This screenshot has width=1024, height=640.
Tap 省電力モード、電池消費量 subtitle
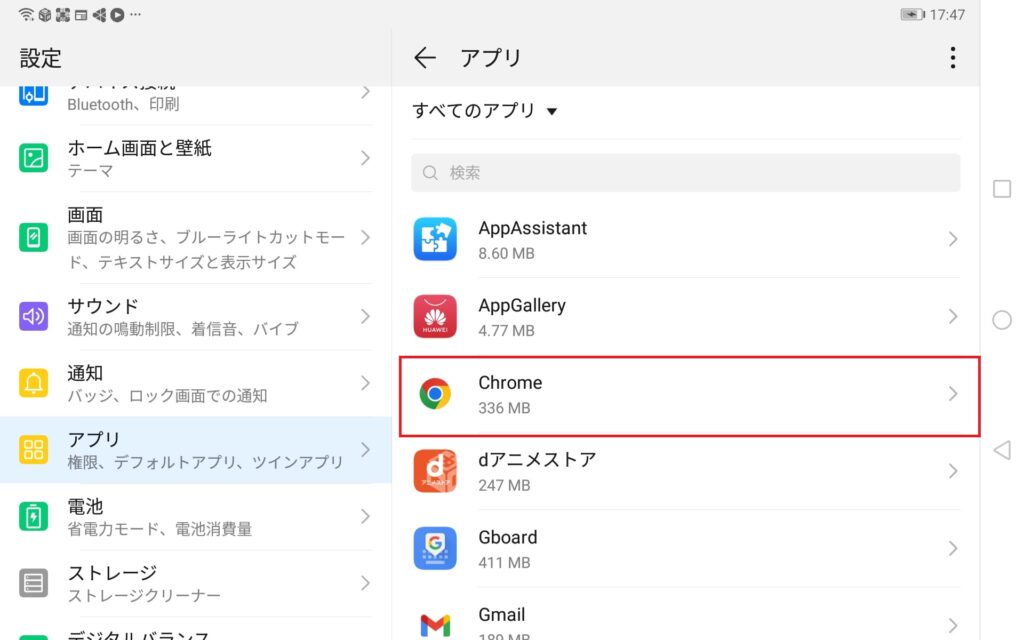pos(159,529)
